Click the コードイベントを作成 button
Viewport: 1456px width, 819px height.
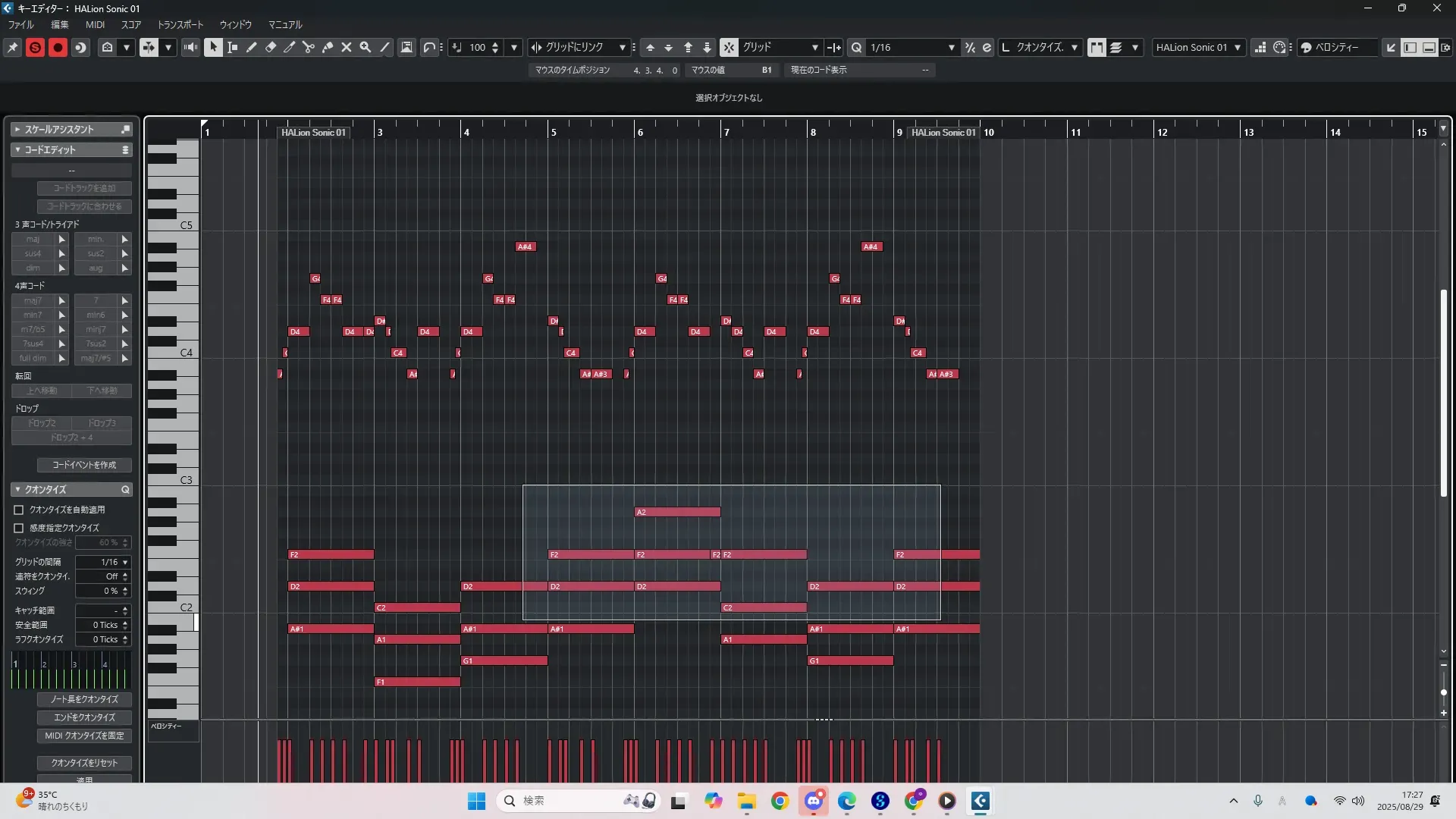coord(84,464)
